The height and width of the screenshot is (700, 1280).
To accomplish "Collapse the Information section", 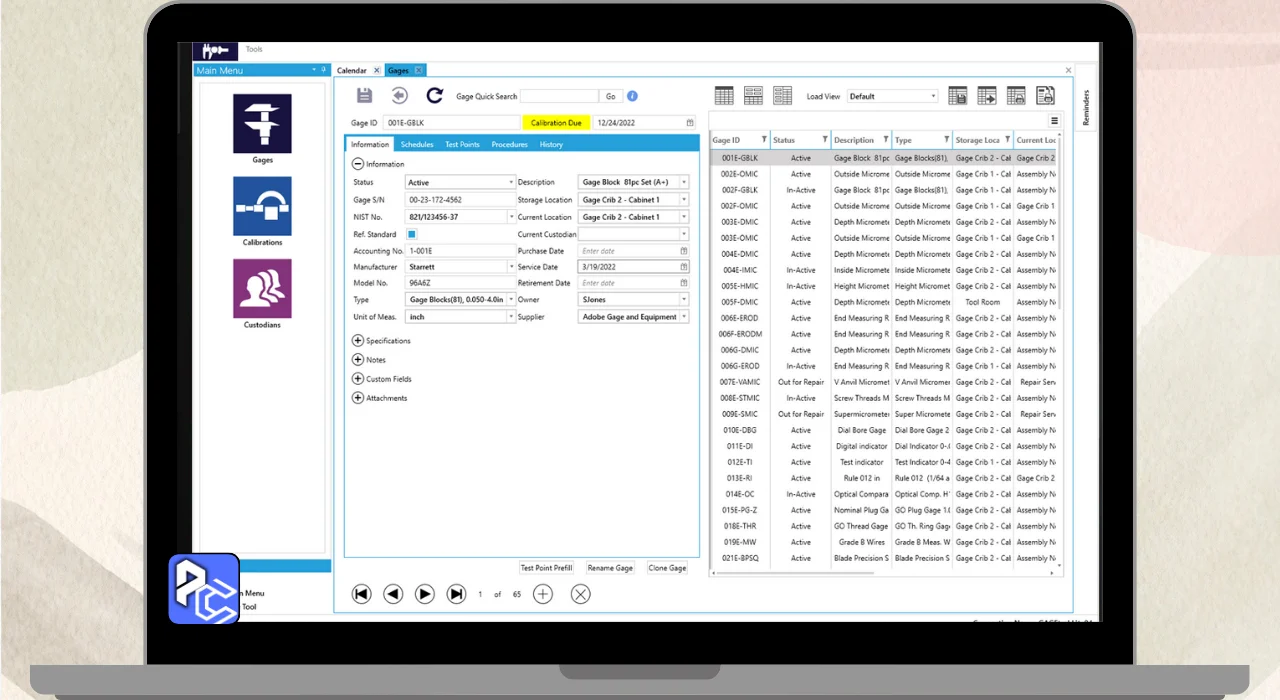I will pyautogui.click(x=358, y=164).
